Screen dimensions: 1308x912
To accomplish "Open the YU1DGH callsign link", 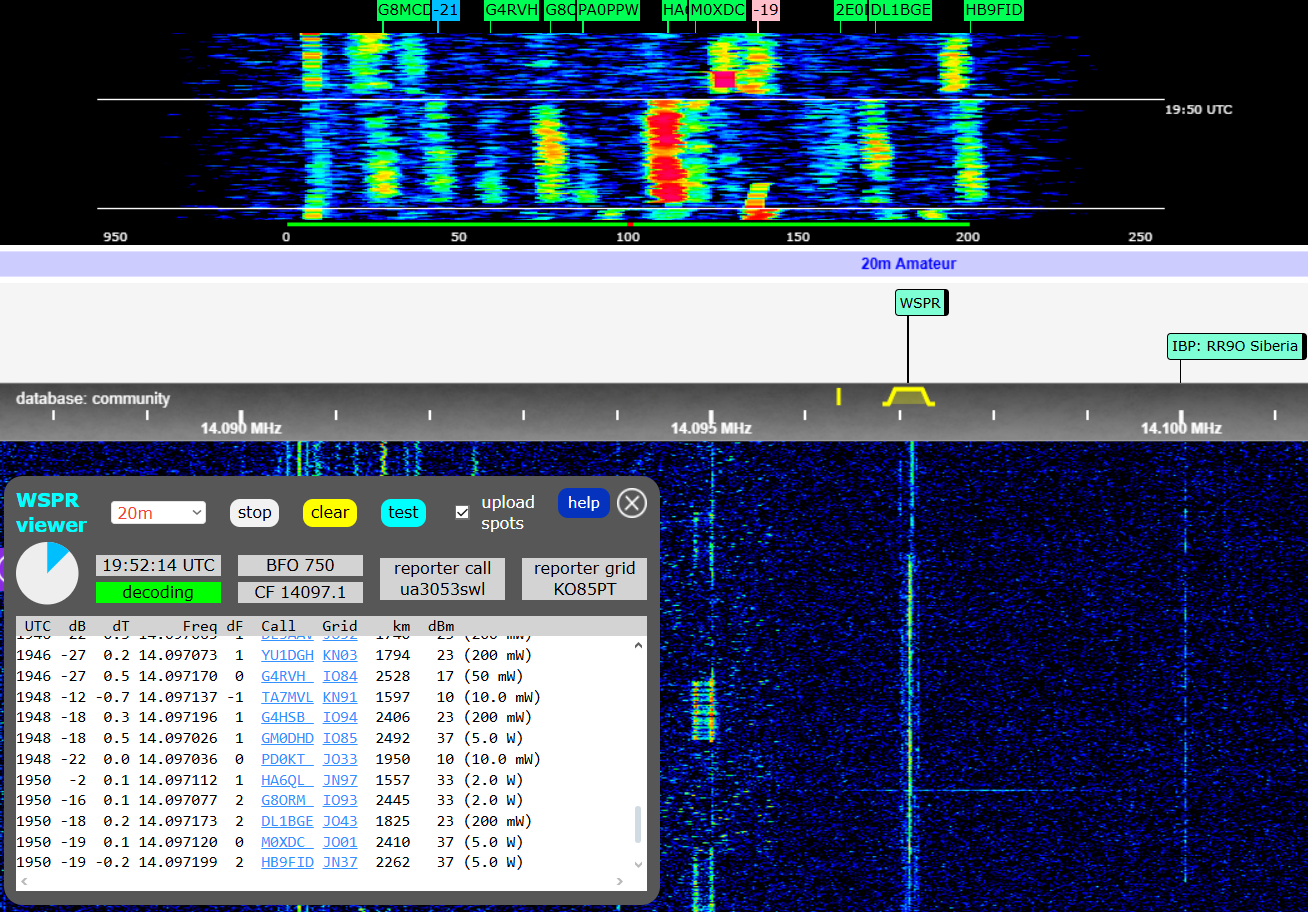I will [287, 655].
